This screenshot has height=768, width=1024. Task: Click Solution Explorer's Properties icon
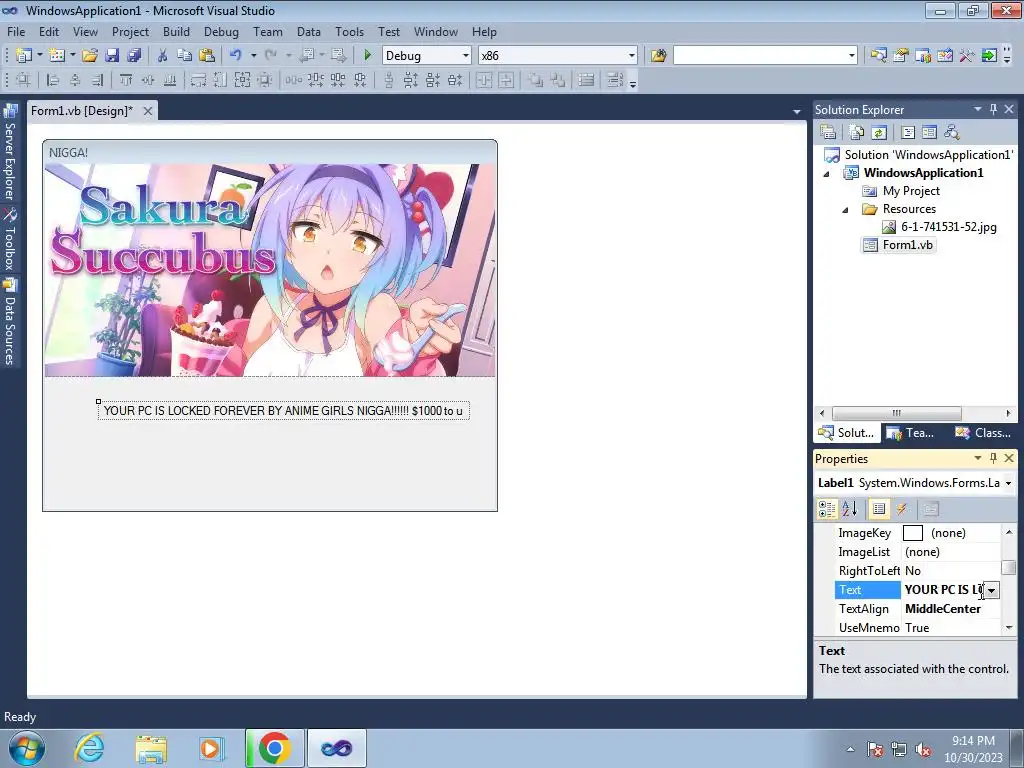coord(828,133)
